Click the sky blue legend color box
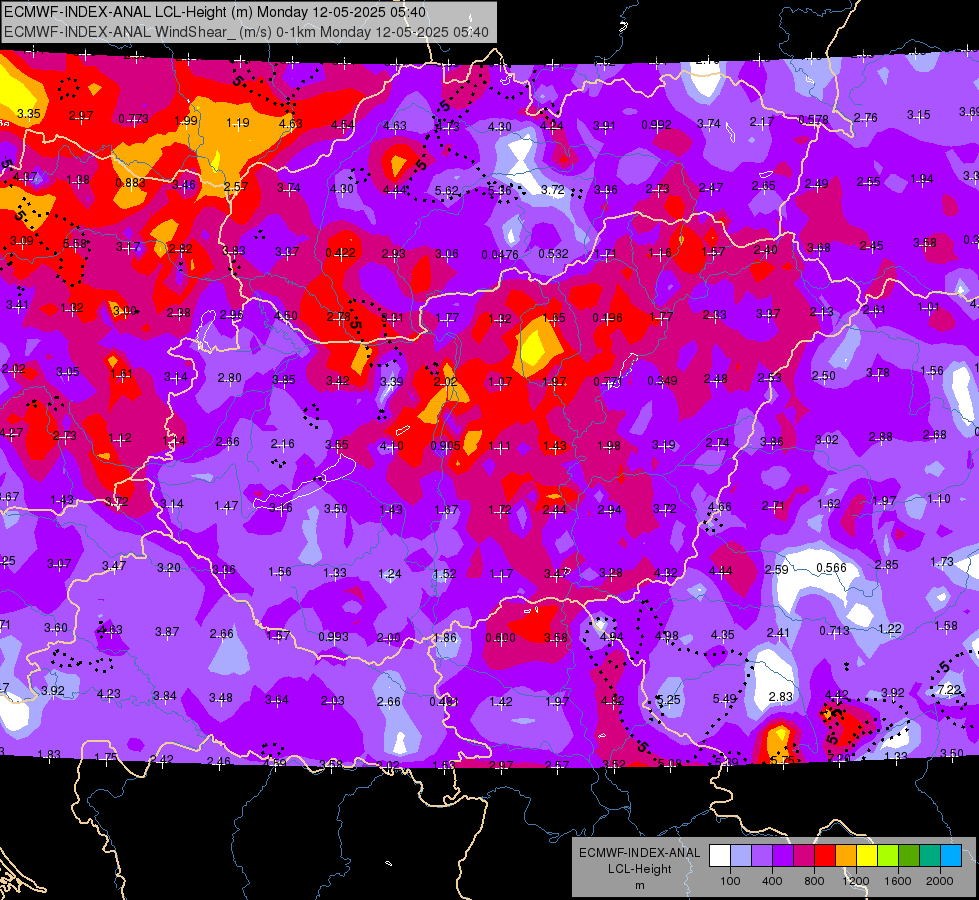The image size is (979, 900). pyautogui.click(x=951, y=855)
